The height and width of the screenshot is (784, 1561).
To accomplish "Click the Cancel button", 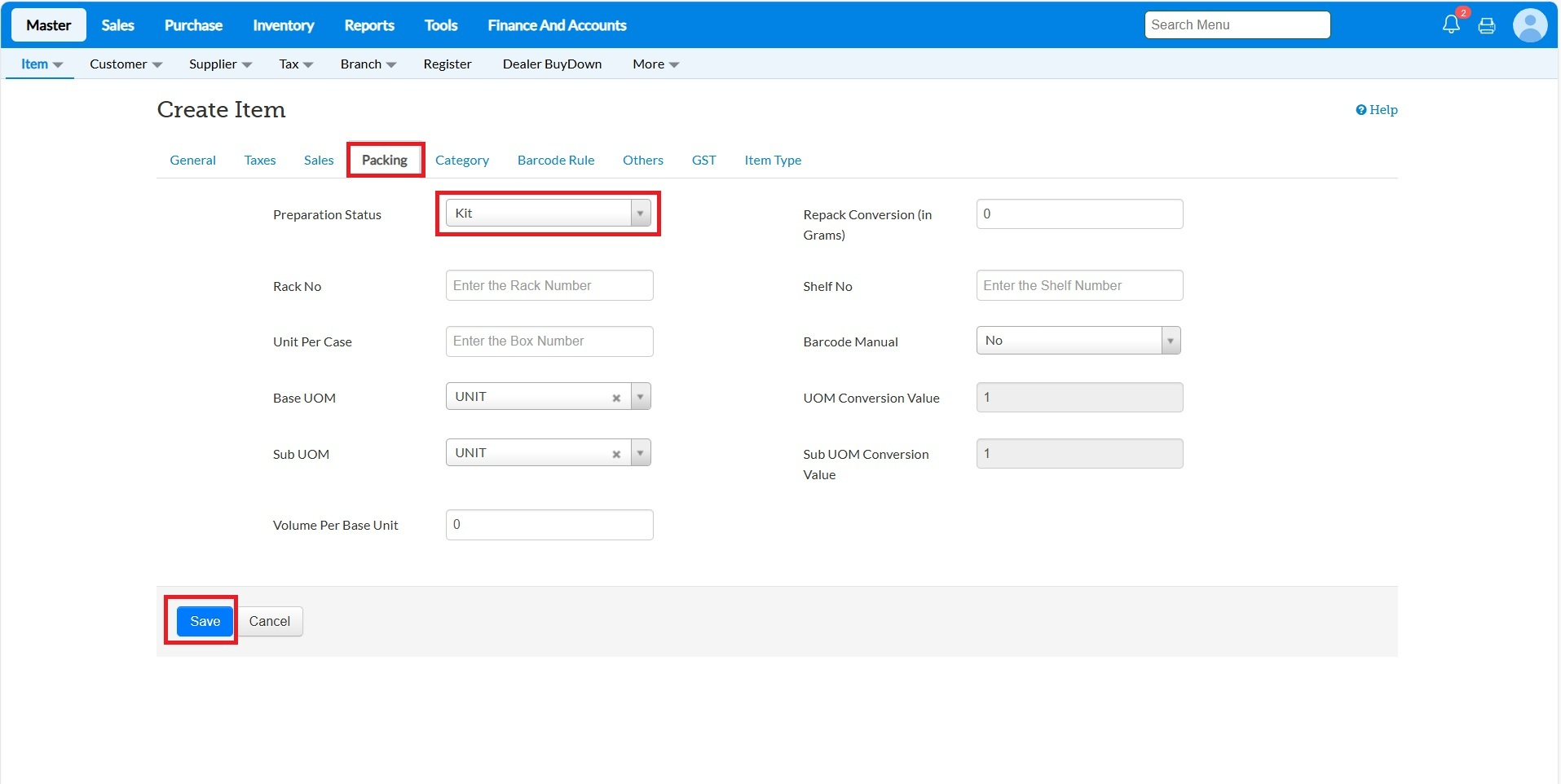I will coord(269,621).
